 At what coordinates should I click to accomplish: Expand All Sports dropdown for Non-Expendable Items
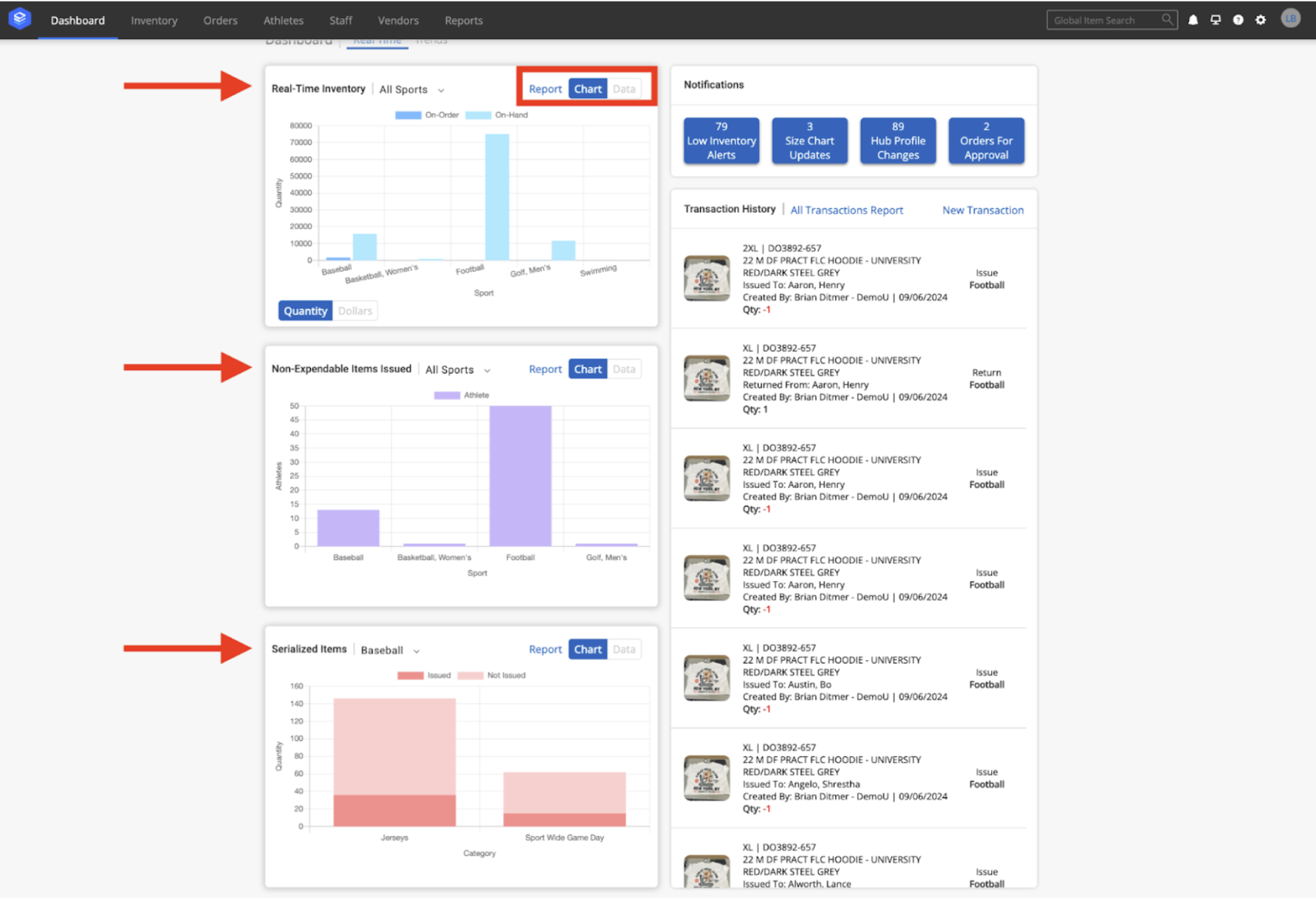coord(458,369)
